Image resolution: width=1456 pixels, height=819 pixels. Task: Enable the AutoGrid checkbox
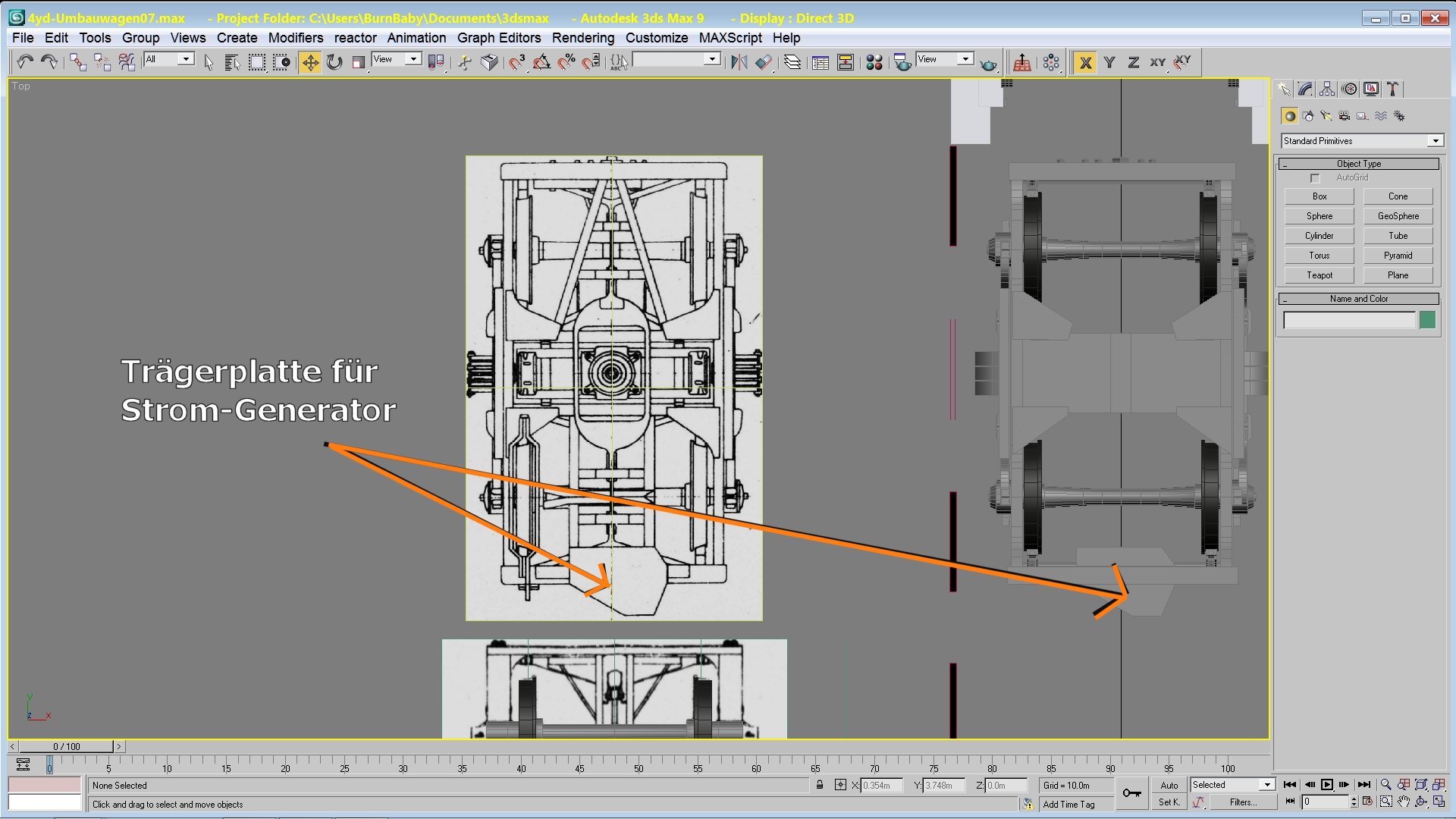[x=1316, y=178]
